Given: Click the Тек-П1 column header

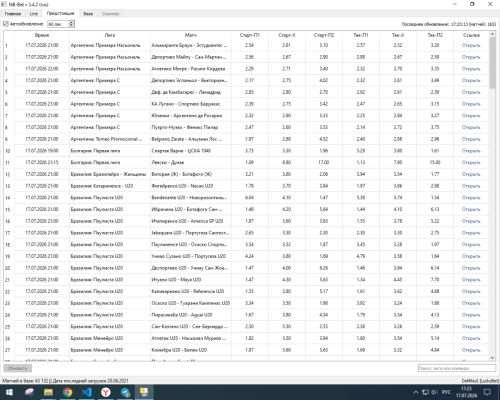Looking at the screenshot, I should 361,35.
